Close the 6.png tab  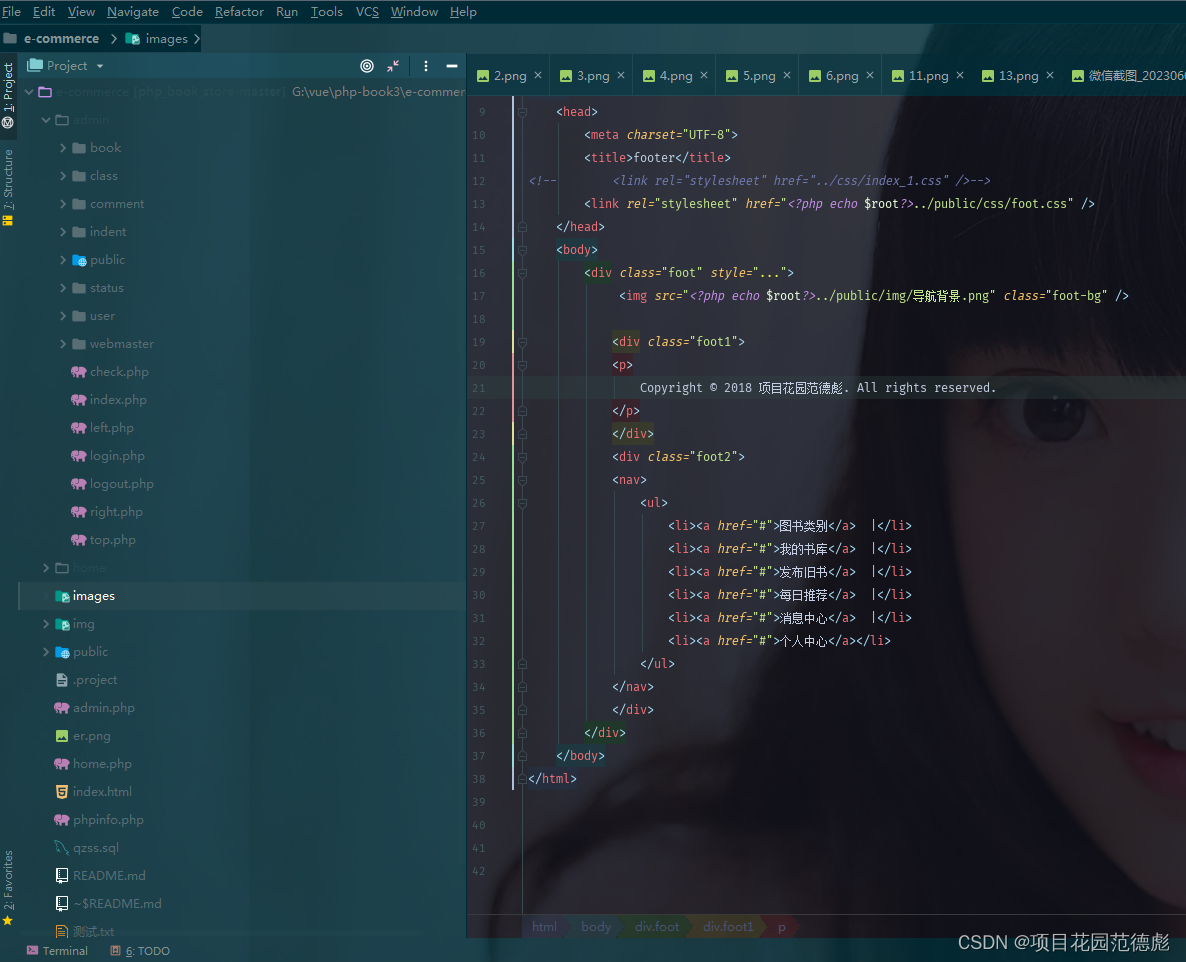[870, 75]
